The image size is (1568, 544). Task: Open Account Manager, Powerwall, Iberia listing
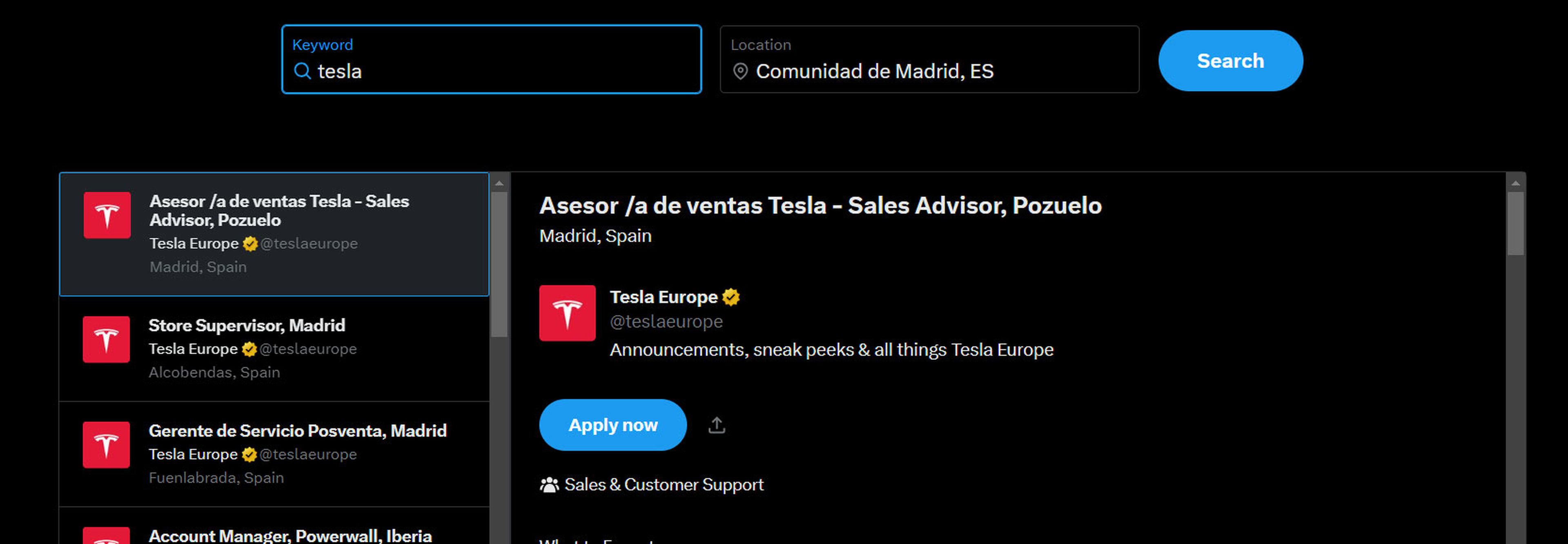(290, 535)
